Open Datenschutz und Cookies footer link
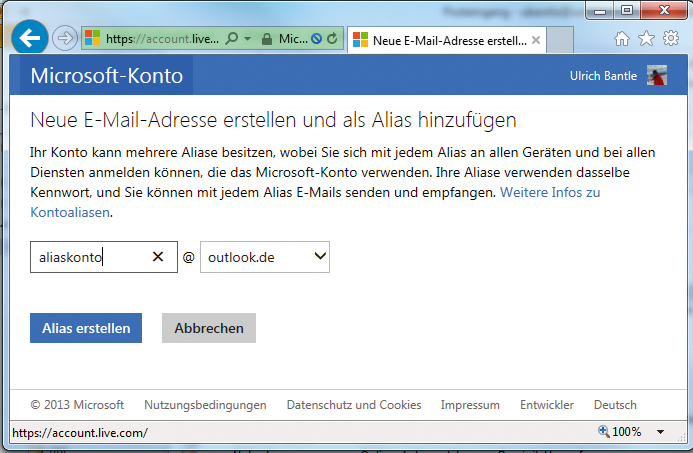This screenshot has height=453, width=693. coord(354,405)
